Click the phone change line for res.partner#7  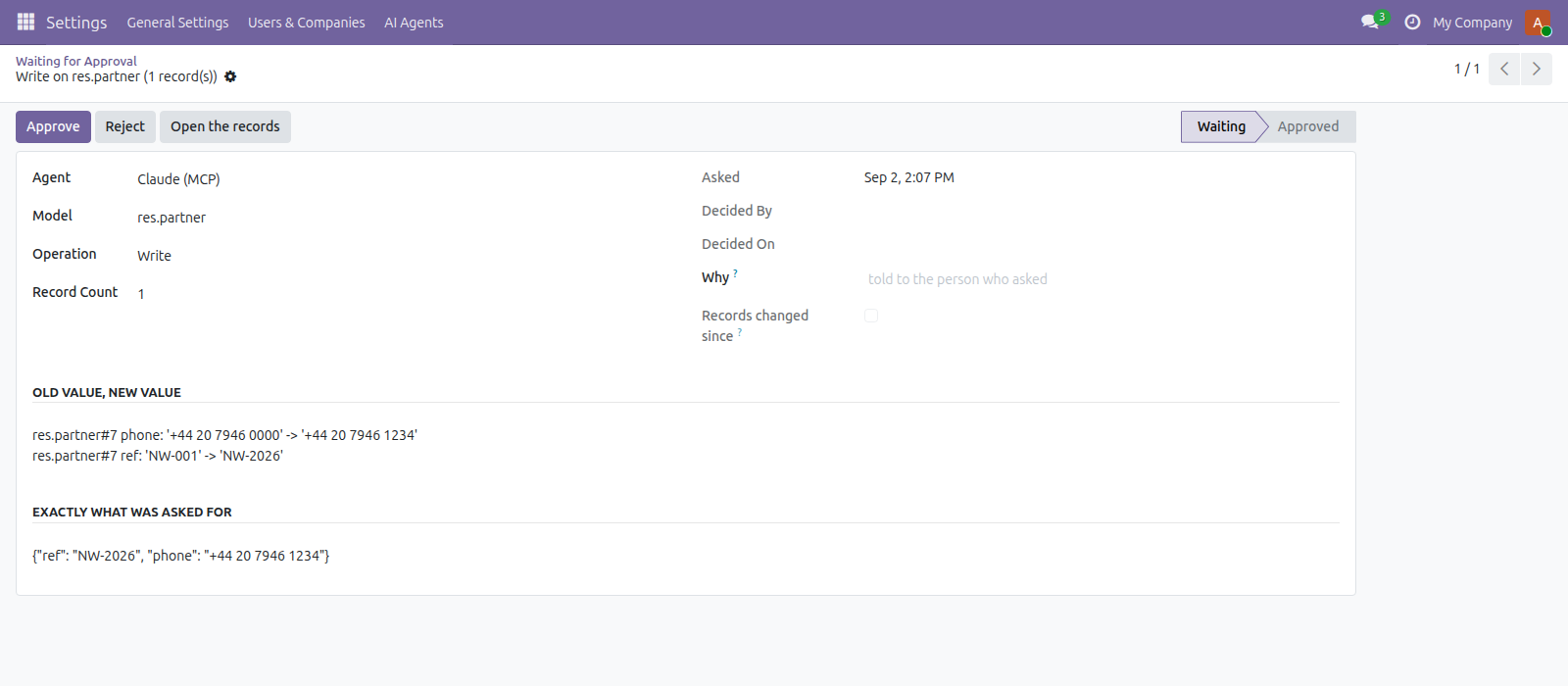pyautogui.click(x=224, y=435)
